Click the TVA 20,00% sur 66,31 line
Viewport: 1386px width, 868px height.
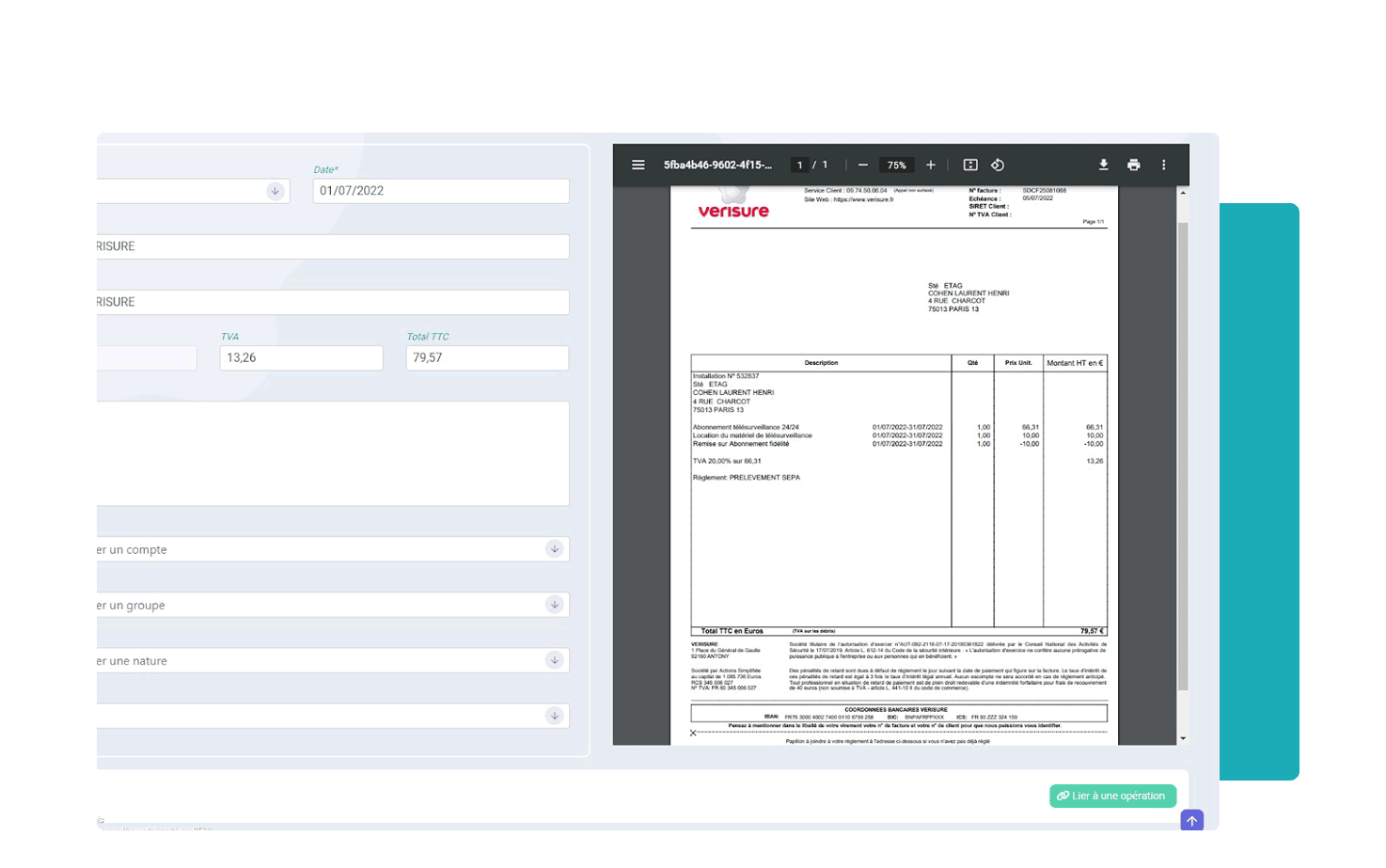pos(727,461)
